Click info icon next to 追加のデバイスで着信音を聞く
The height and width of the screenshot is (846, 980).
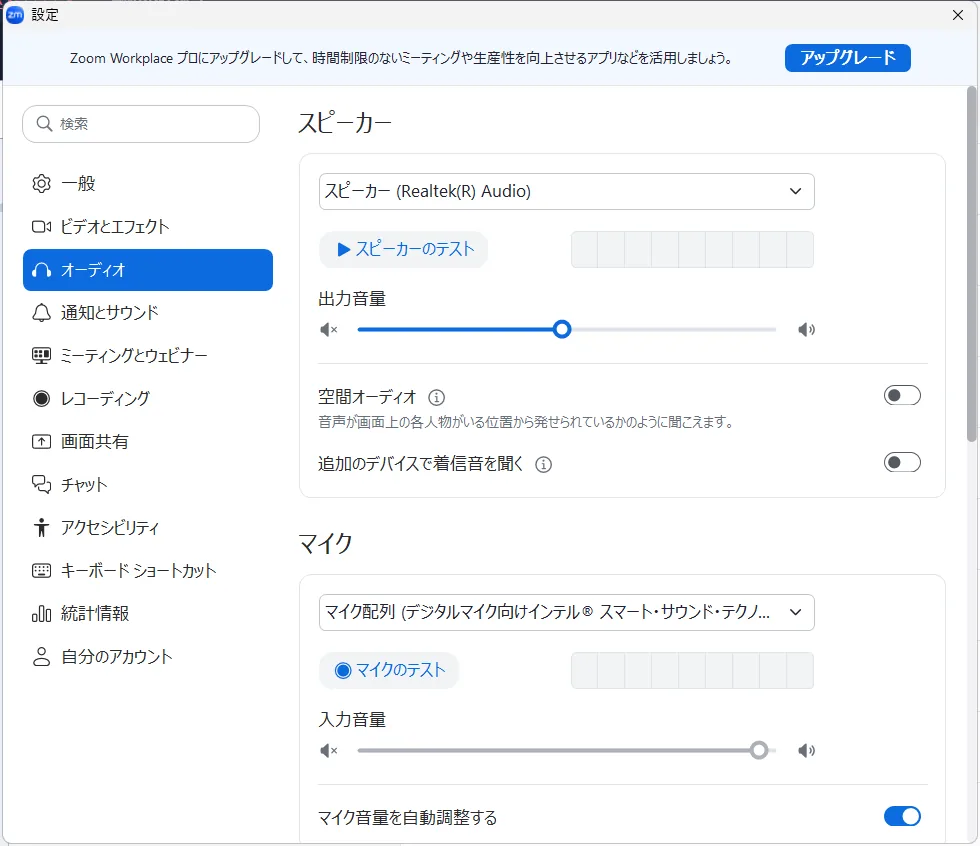pyautogui.click(x=544, y=464)
